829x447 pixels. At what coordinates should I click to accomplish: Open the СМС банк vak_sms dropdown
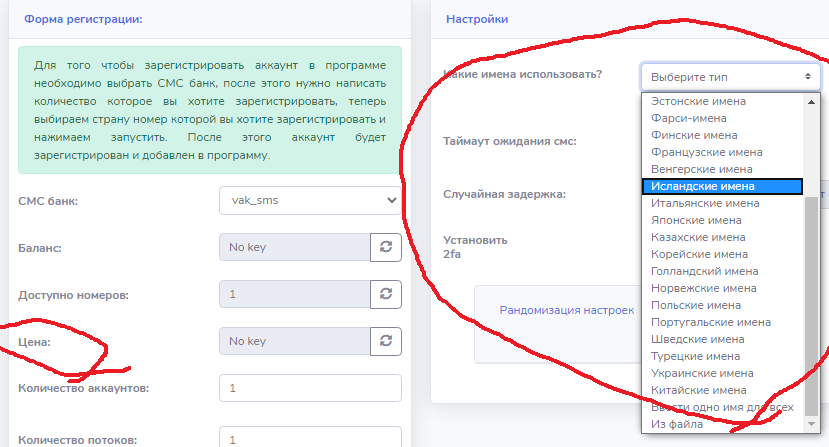pos(310,200)
